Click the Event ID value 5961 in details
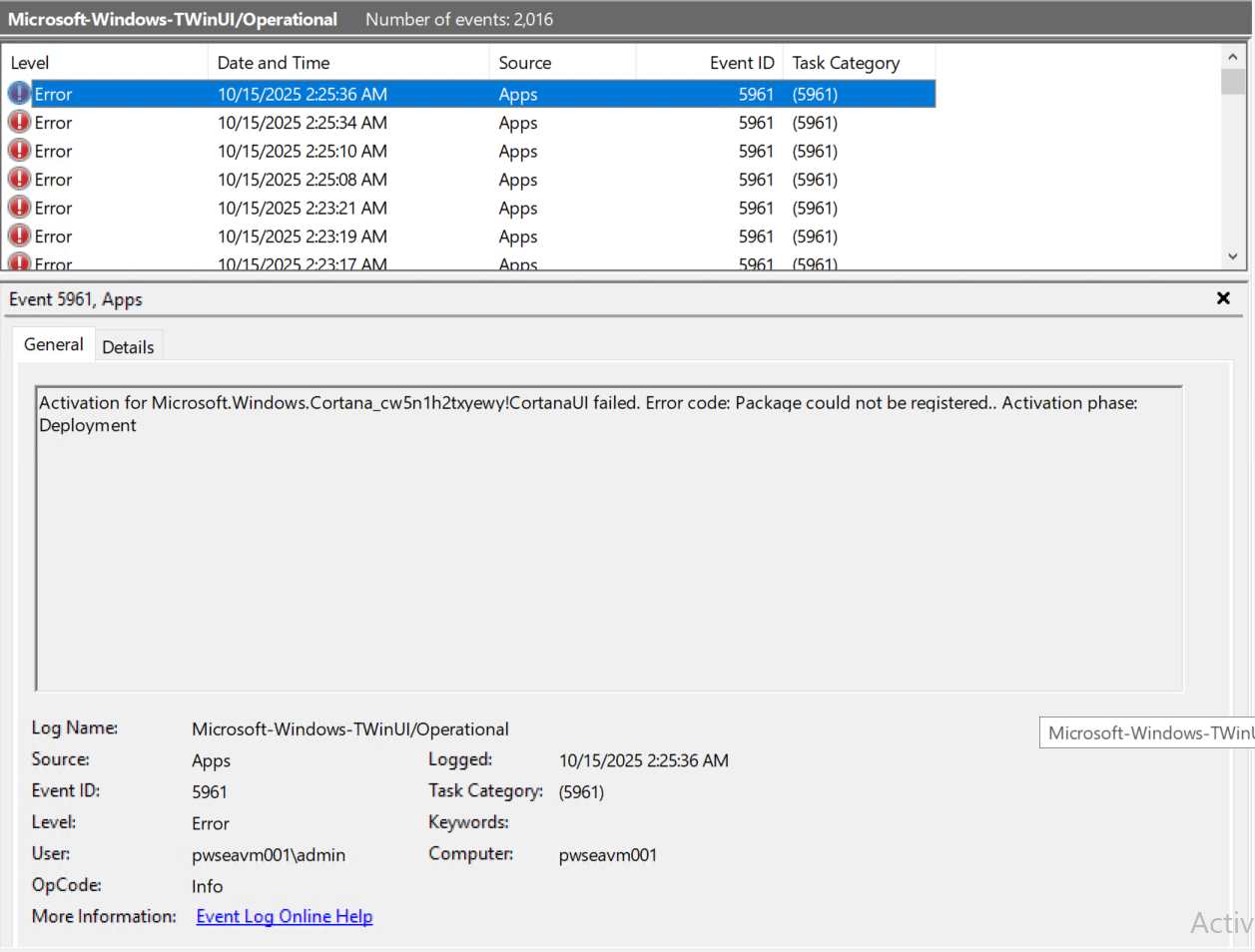This screenshot has width=1255, height=952. pyautogui.click(x=210, y=791)
